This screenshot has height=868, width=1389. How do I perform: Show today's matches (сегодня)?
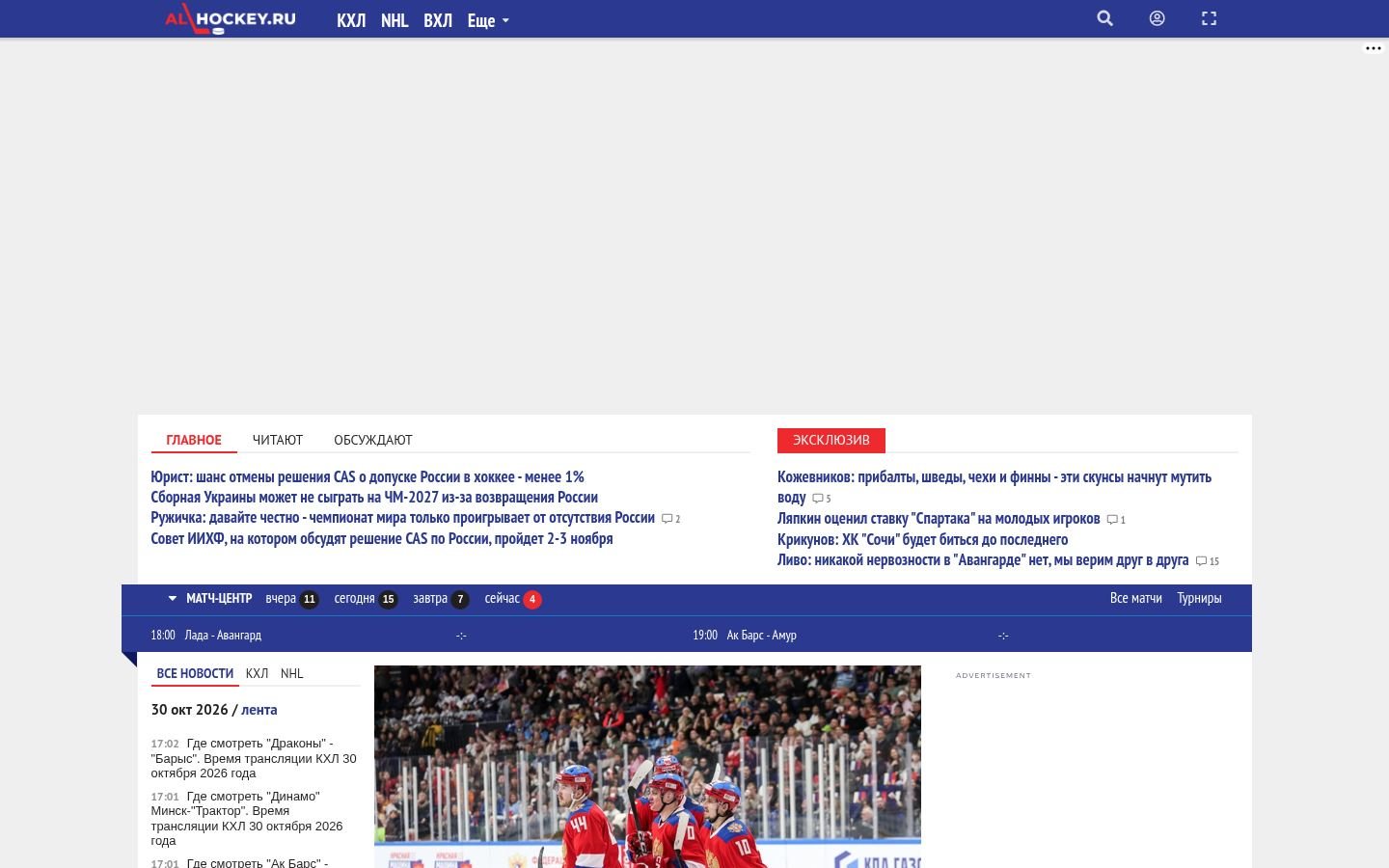366,599
